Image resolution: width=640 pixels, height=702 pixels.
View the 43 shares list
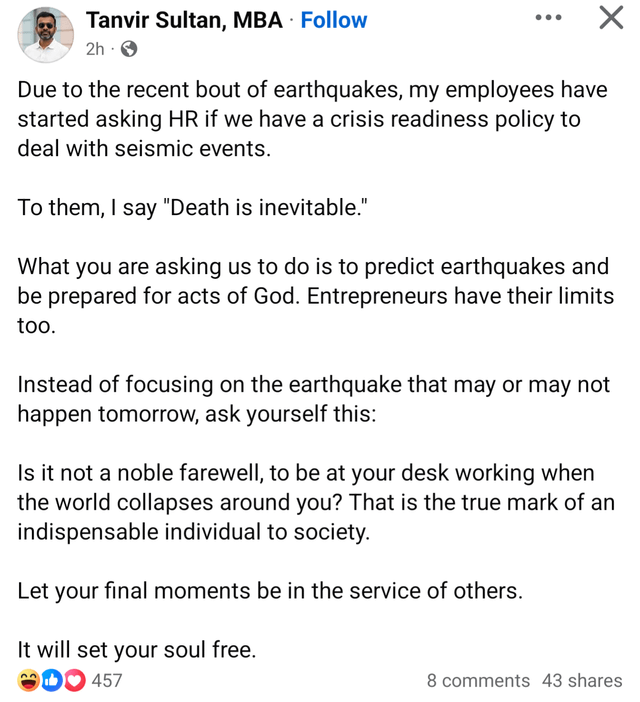coord(582,680)
